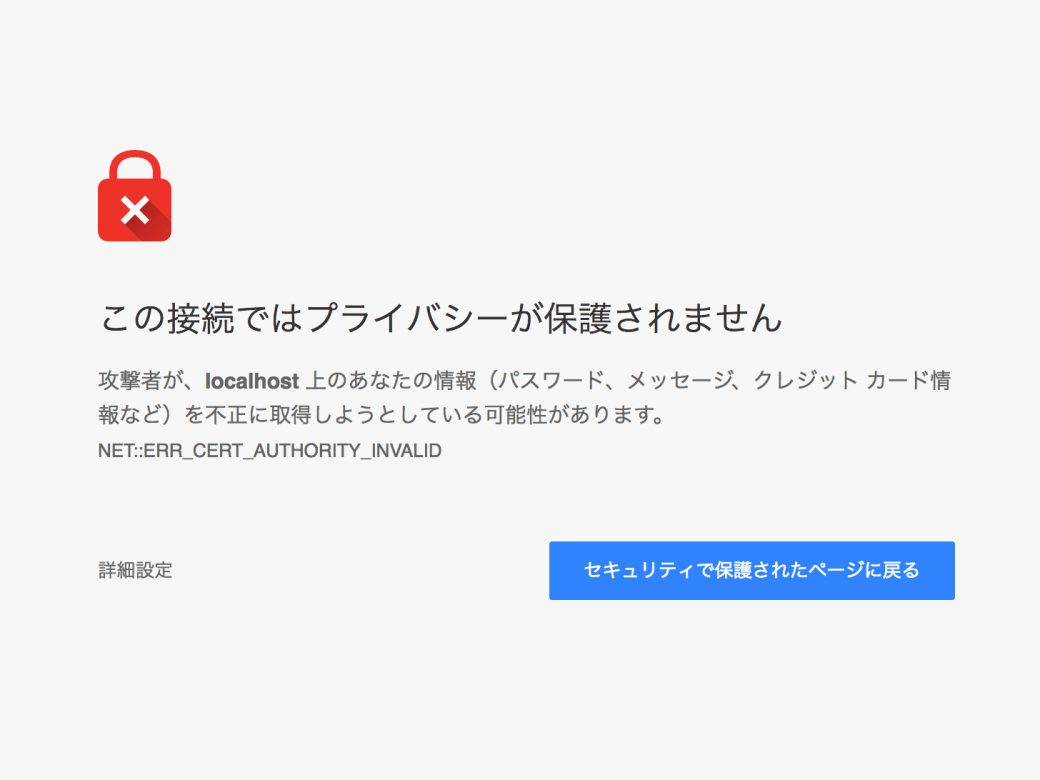Select the NET::ERR_CERT_AUTHORITY_INVALID error code
Image resolution: width=1040 pixels, height=780 pixels.
(270, 451)
